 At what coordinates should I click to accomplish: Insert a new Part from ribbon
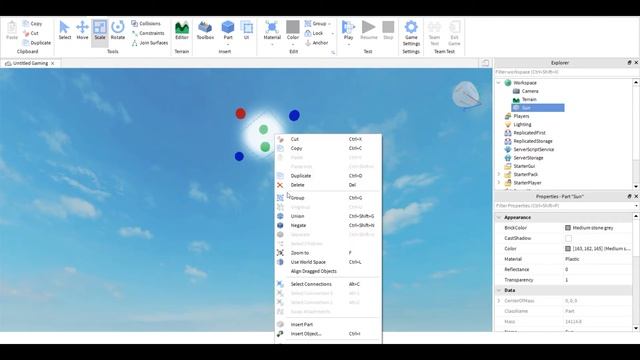coord(228,29)
